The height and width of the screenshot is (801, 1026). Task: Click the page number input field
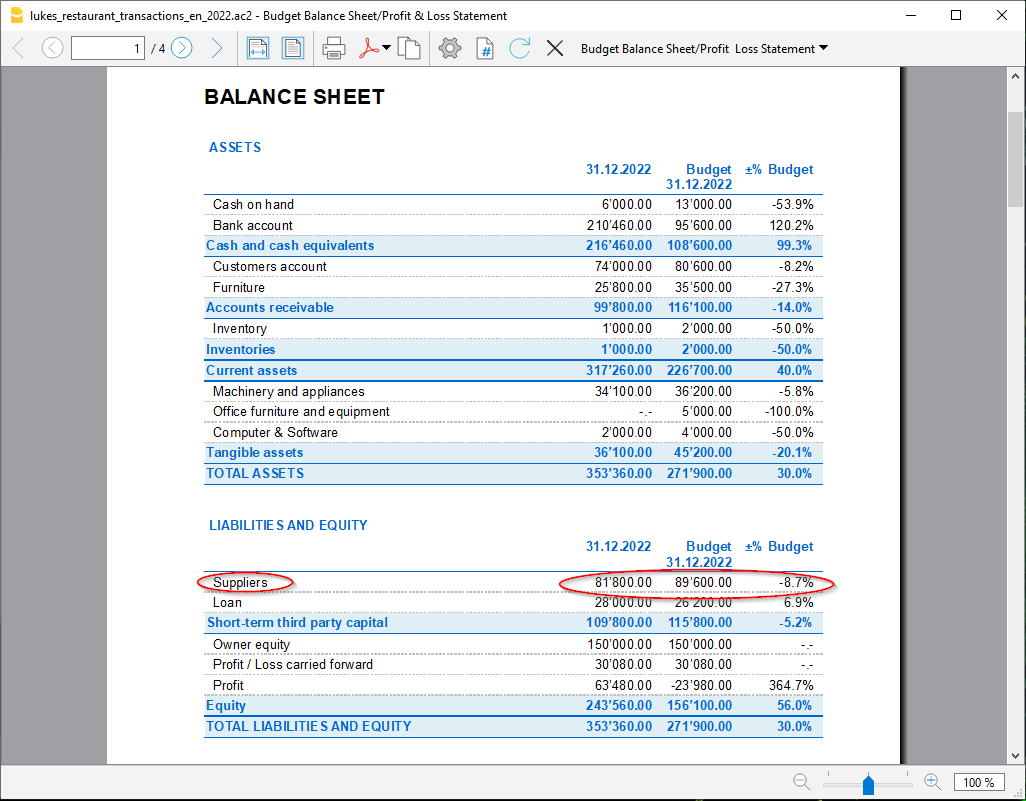pyautogui.click(x=108, y=48)
